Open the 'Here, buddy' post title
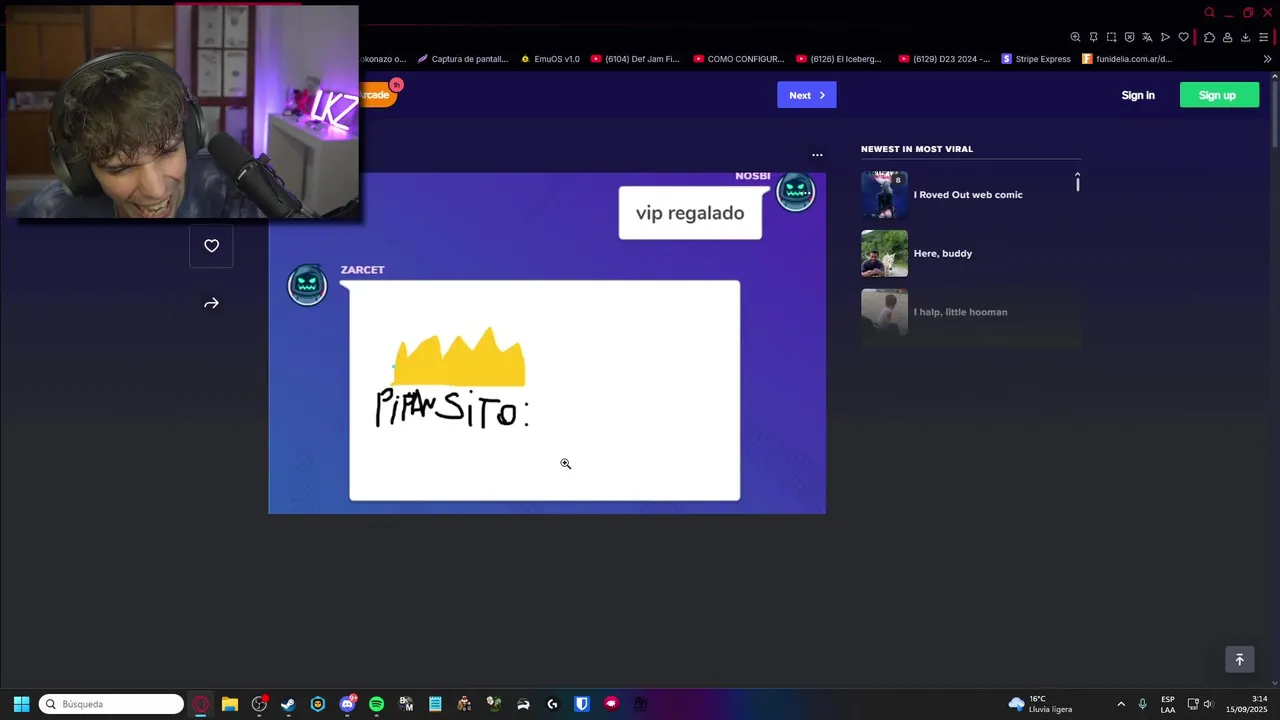Screen dimensions: 1280x720 (x=943, y=254)
